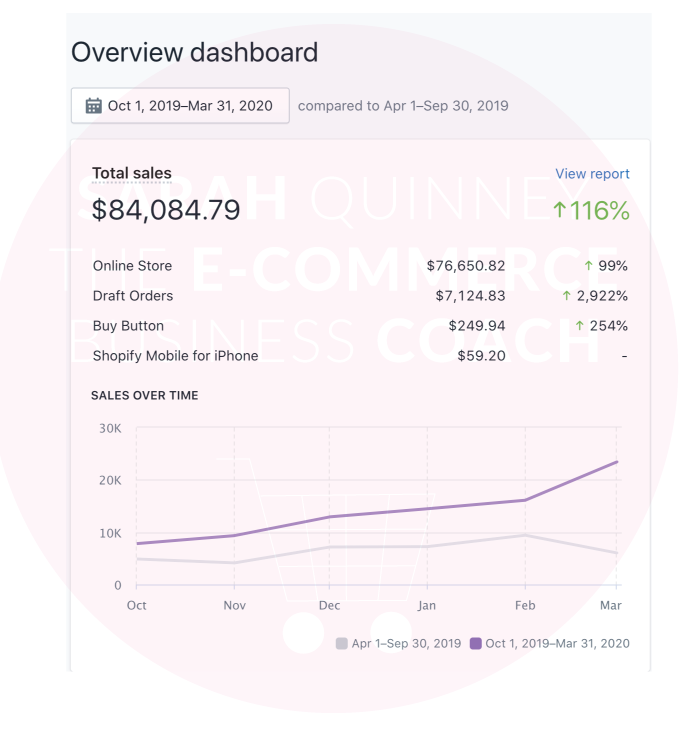Click the up arrow next to 254%
693x744 pixels.
(x=580, y=326)
